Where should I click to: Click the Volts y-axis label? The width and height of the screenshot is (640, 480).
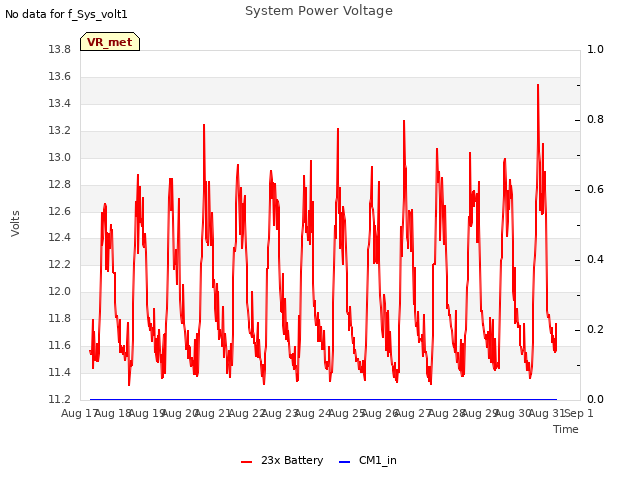tap(16, 223)
